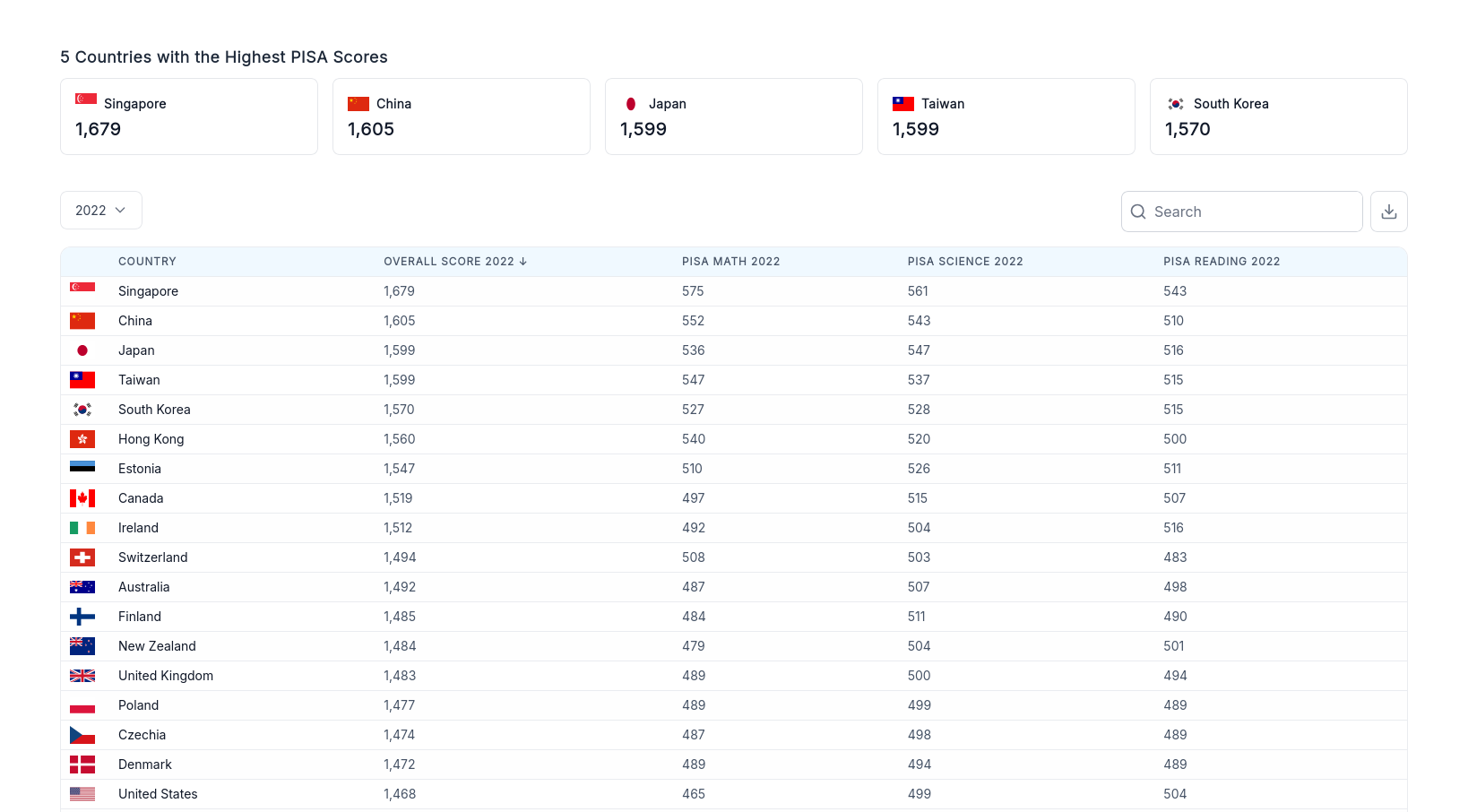Image resolution: width=1468 pixels, height=812 pixels.
Task: Click the Singapore flag in top card
Action: (x=86, y=99)
